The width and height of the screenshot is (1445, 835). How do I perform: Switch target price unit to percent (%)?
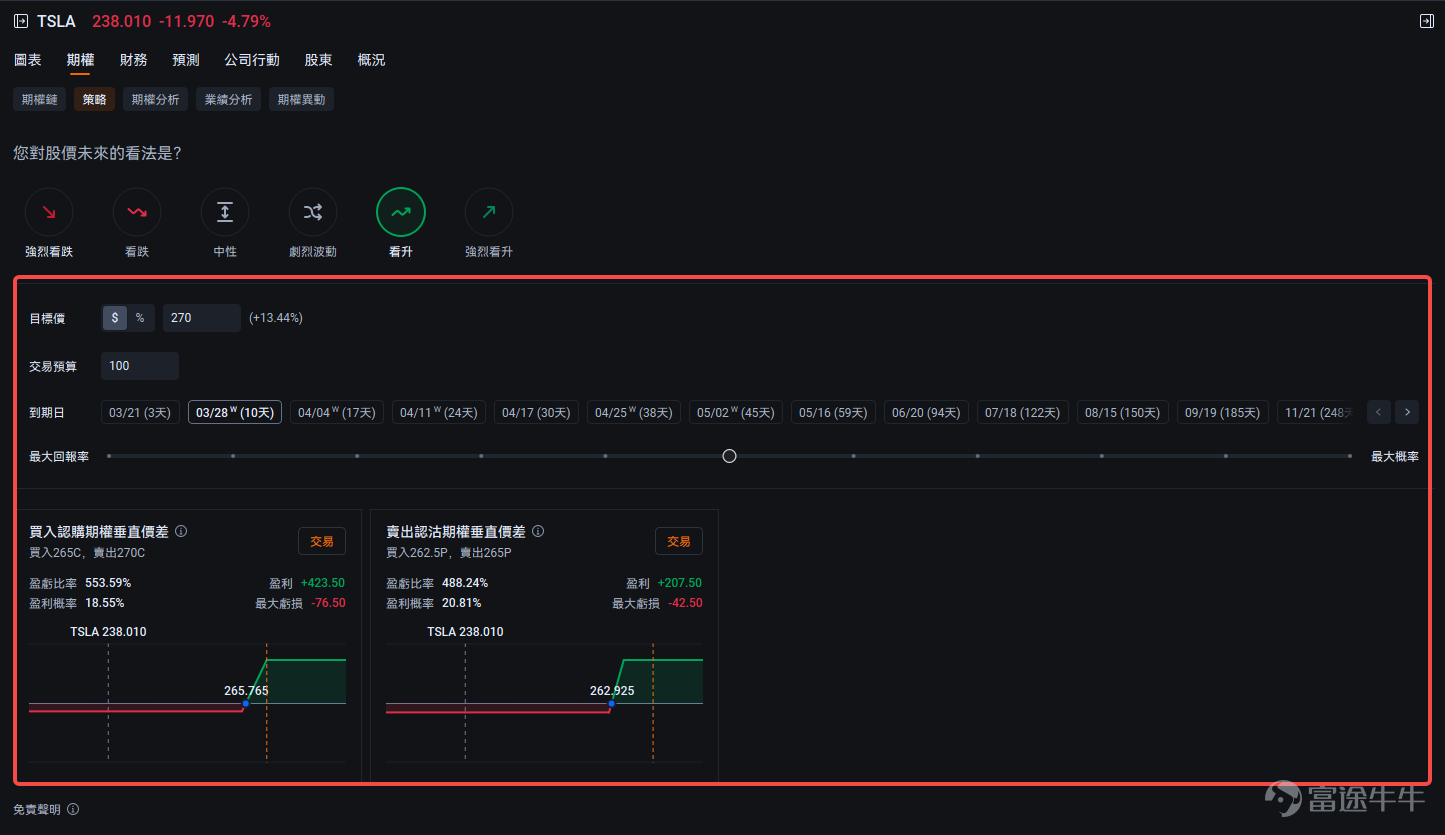(140, 318)
